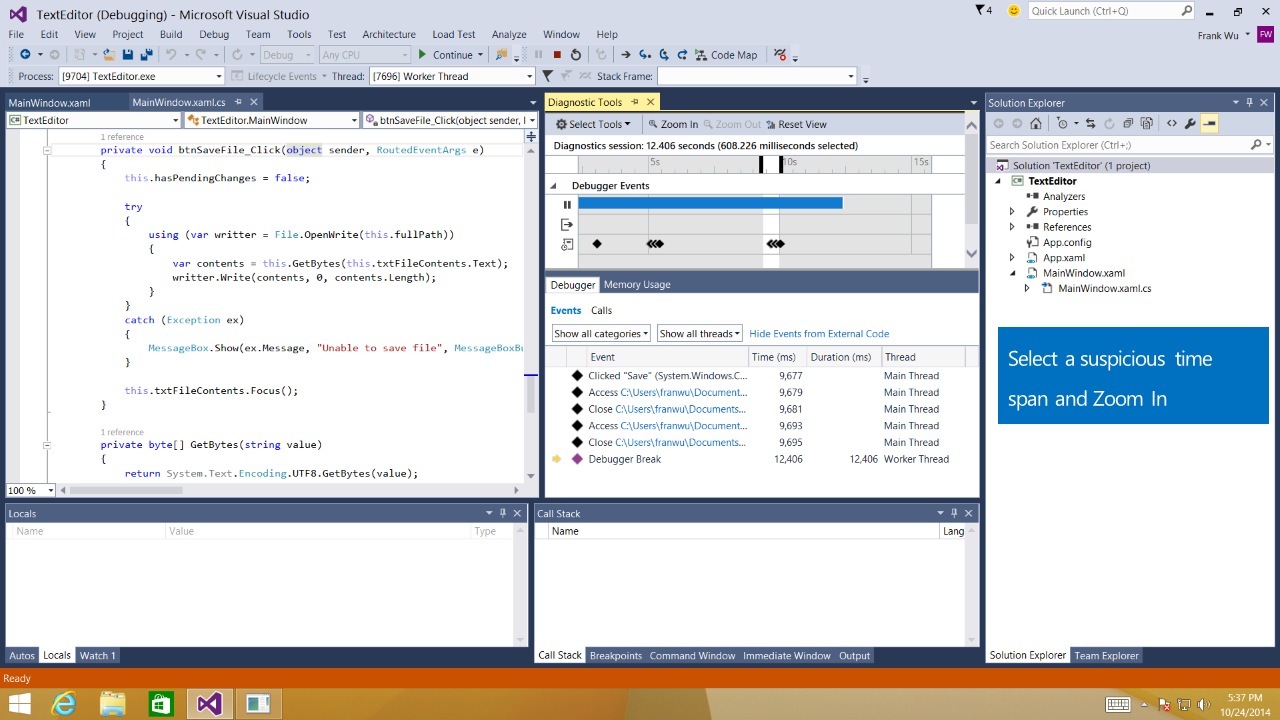The image size is (1280, 720).
Task: Open the Select Tools dropdown
Action: point(594,124)
